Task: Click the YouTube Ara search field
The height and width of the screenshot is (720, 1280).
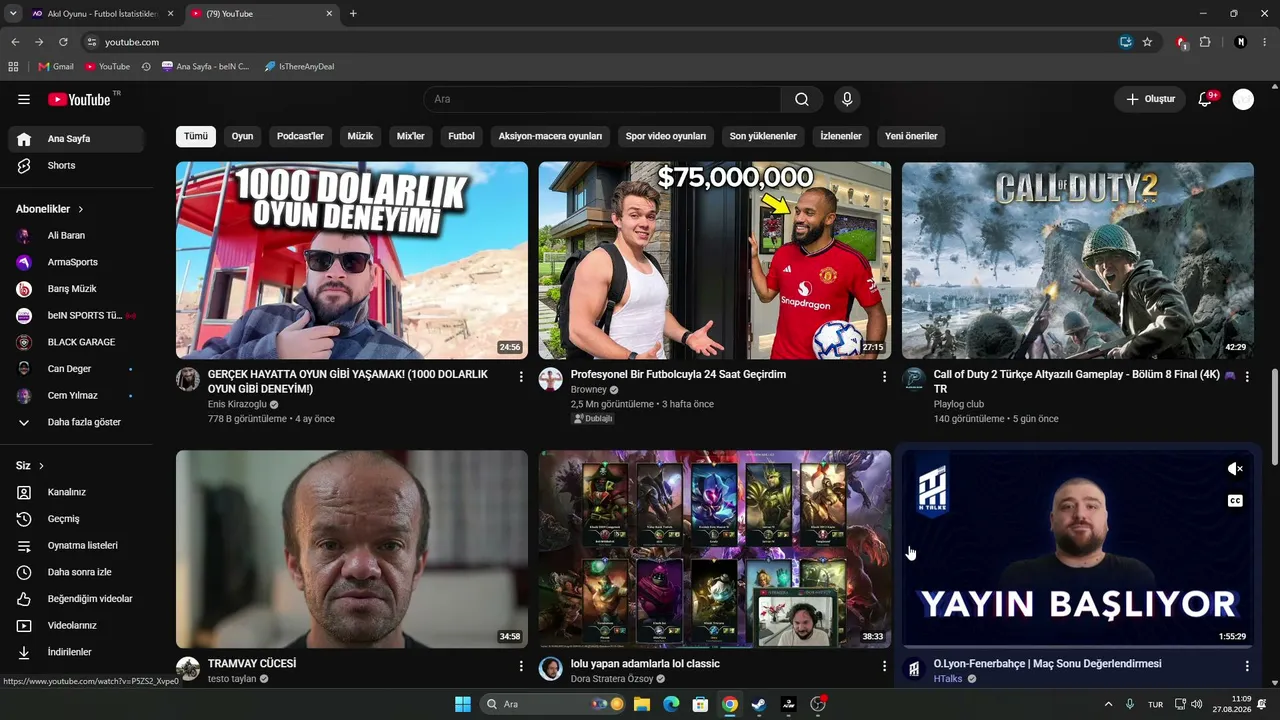Action: (x=603, y=99)
